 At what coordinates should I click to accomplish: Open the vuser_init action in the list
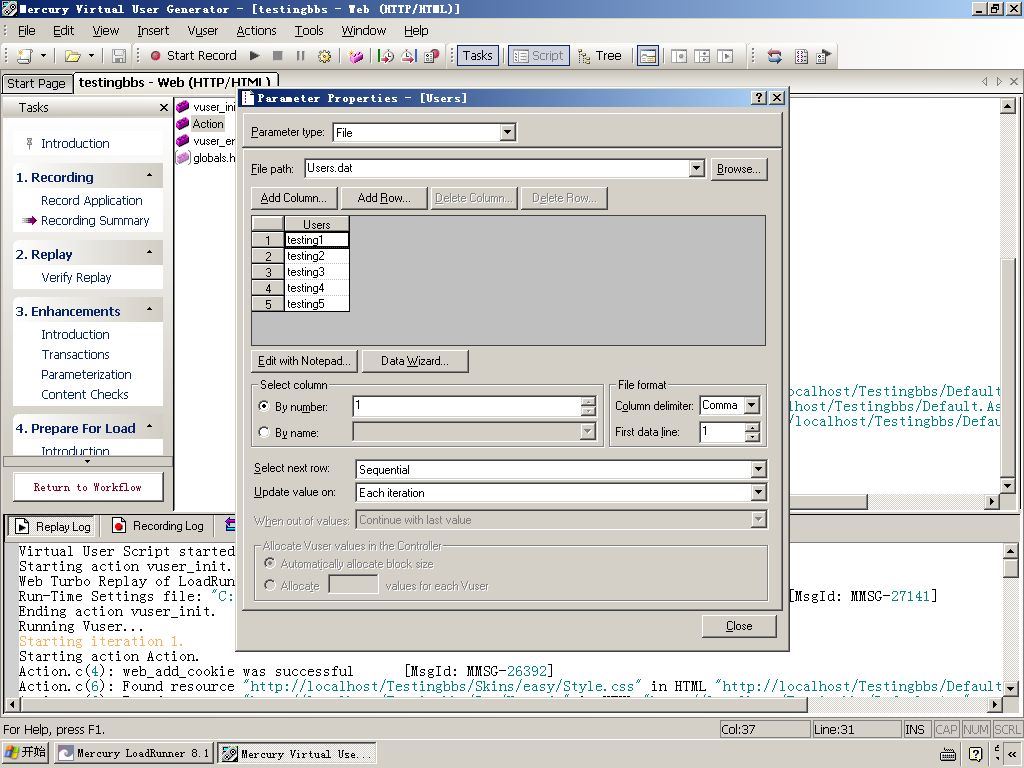pos(205,106)
